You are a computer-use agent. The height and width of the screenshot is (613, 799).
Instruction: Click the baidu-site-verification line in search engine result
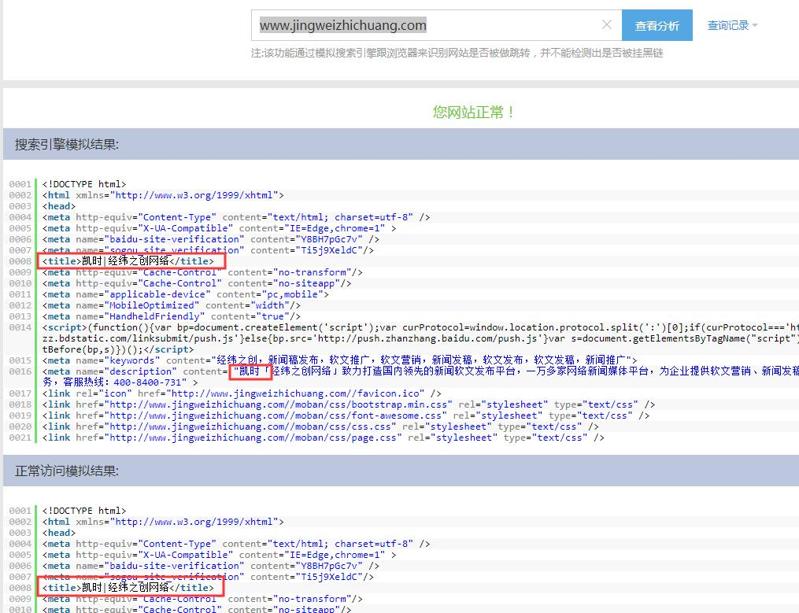pos(210,239)
